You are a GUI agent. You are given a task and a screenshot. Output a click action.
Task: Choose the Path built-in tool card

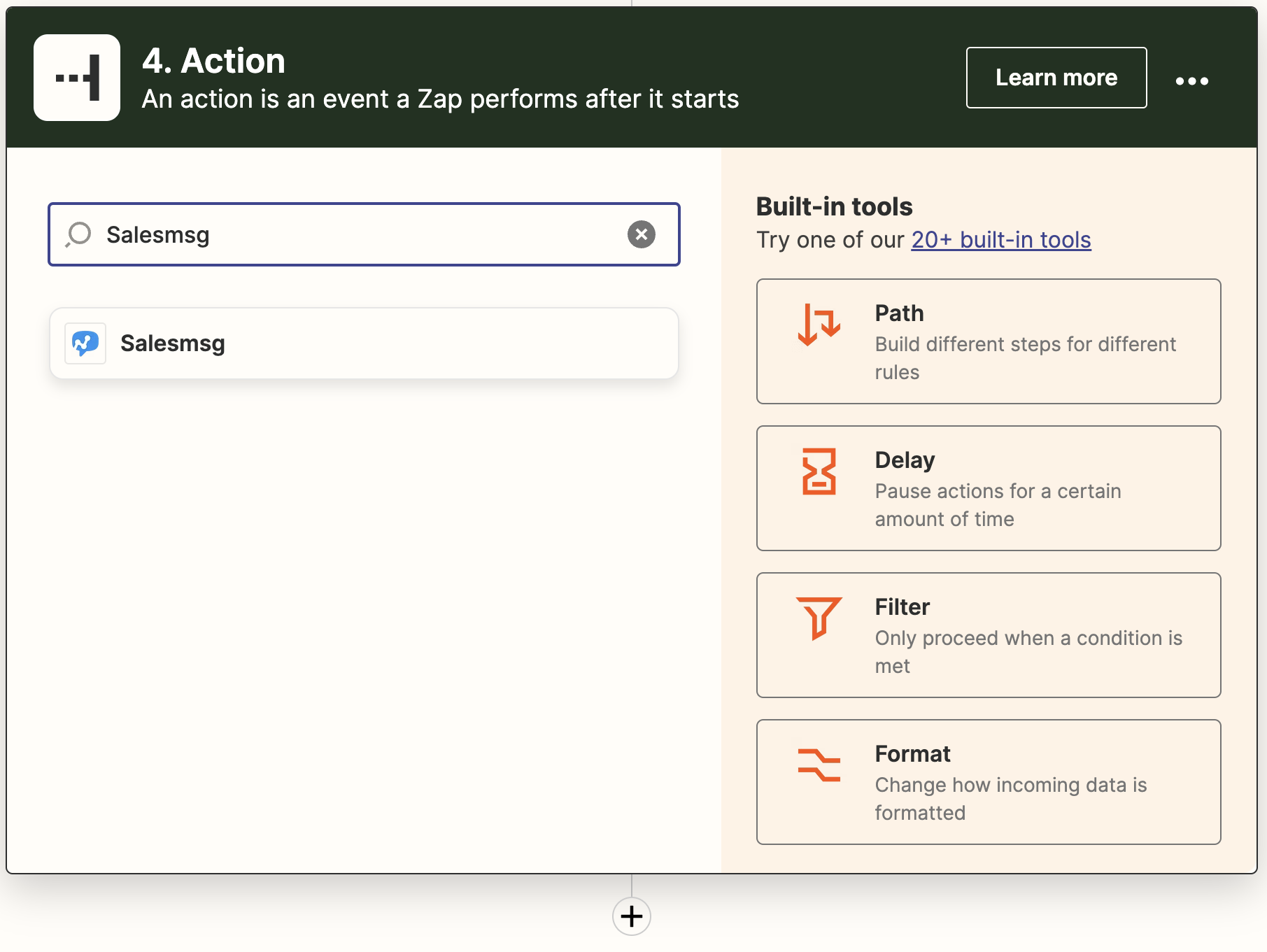[989, 341]
